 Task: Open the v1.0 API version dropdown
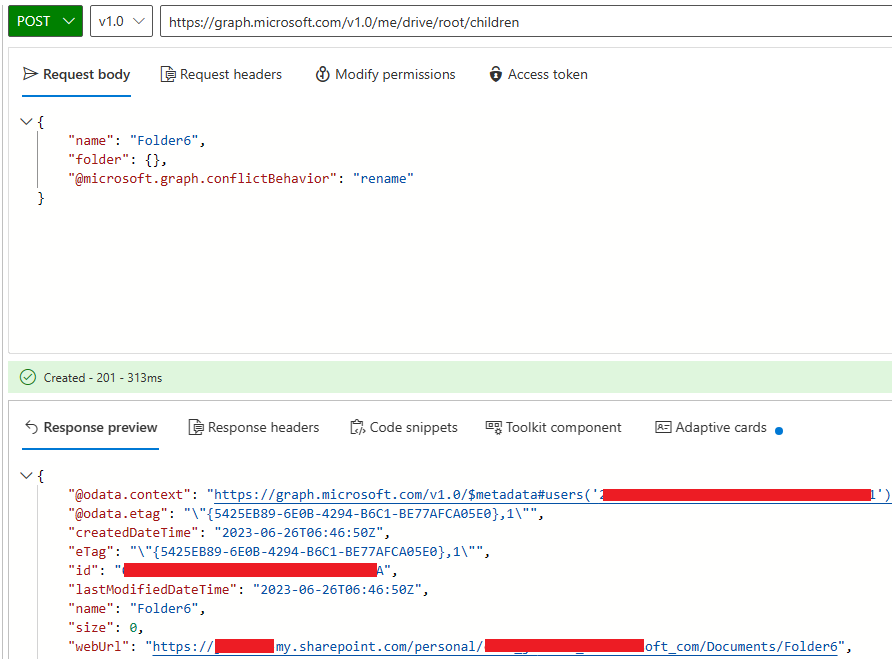(121, 21)
